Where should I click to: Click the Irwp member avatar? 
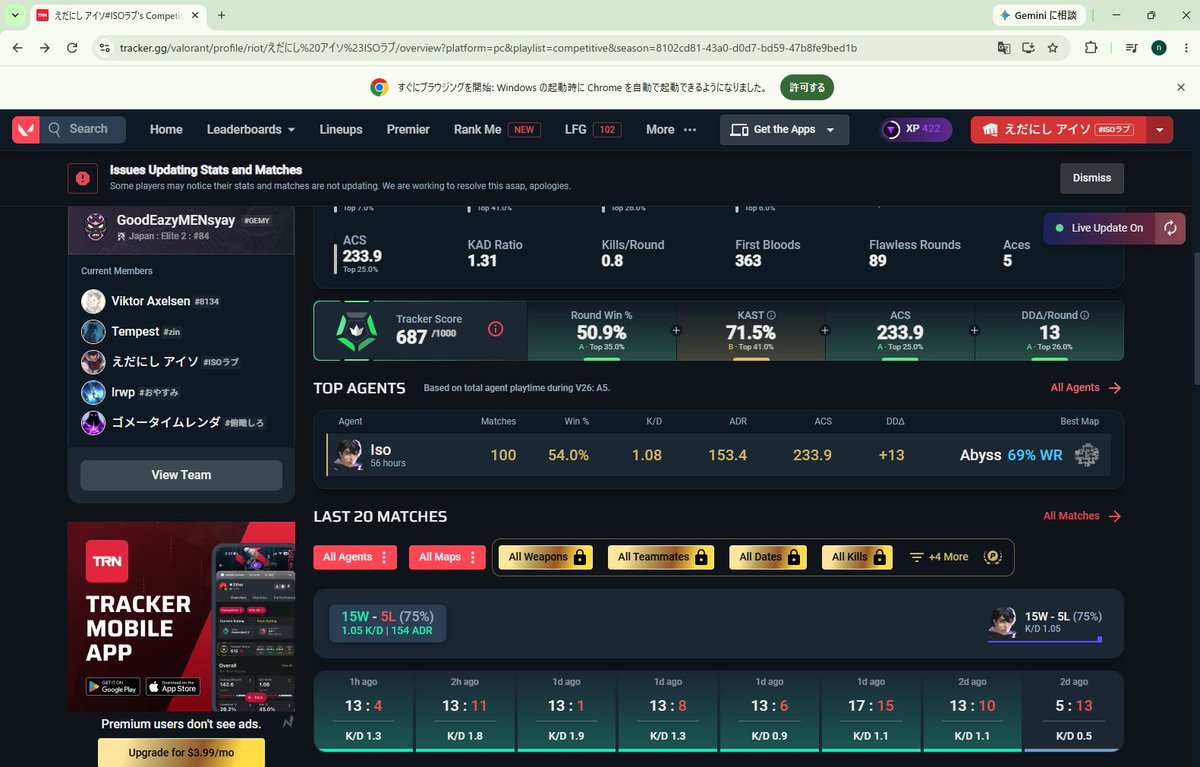tap(93, 392)
